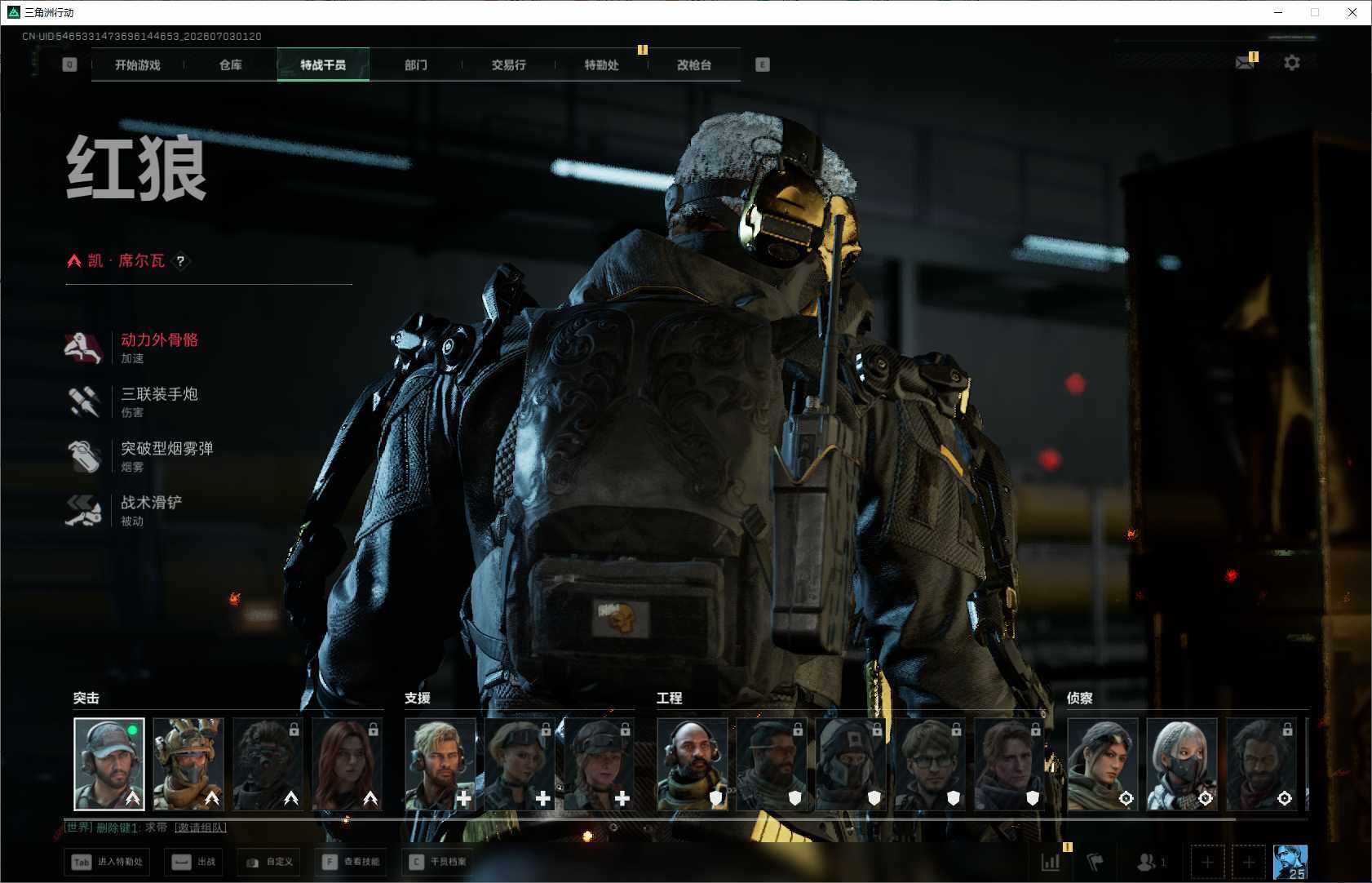Image resolution: width=1372 pixels, height=883 pixels.
Task: Select the white-haired masked operator in 侦察
Action: click(1182, 764)
